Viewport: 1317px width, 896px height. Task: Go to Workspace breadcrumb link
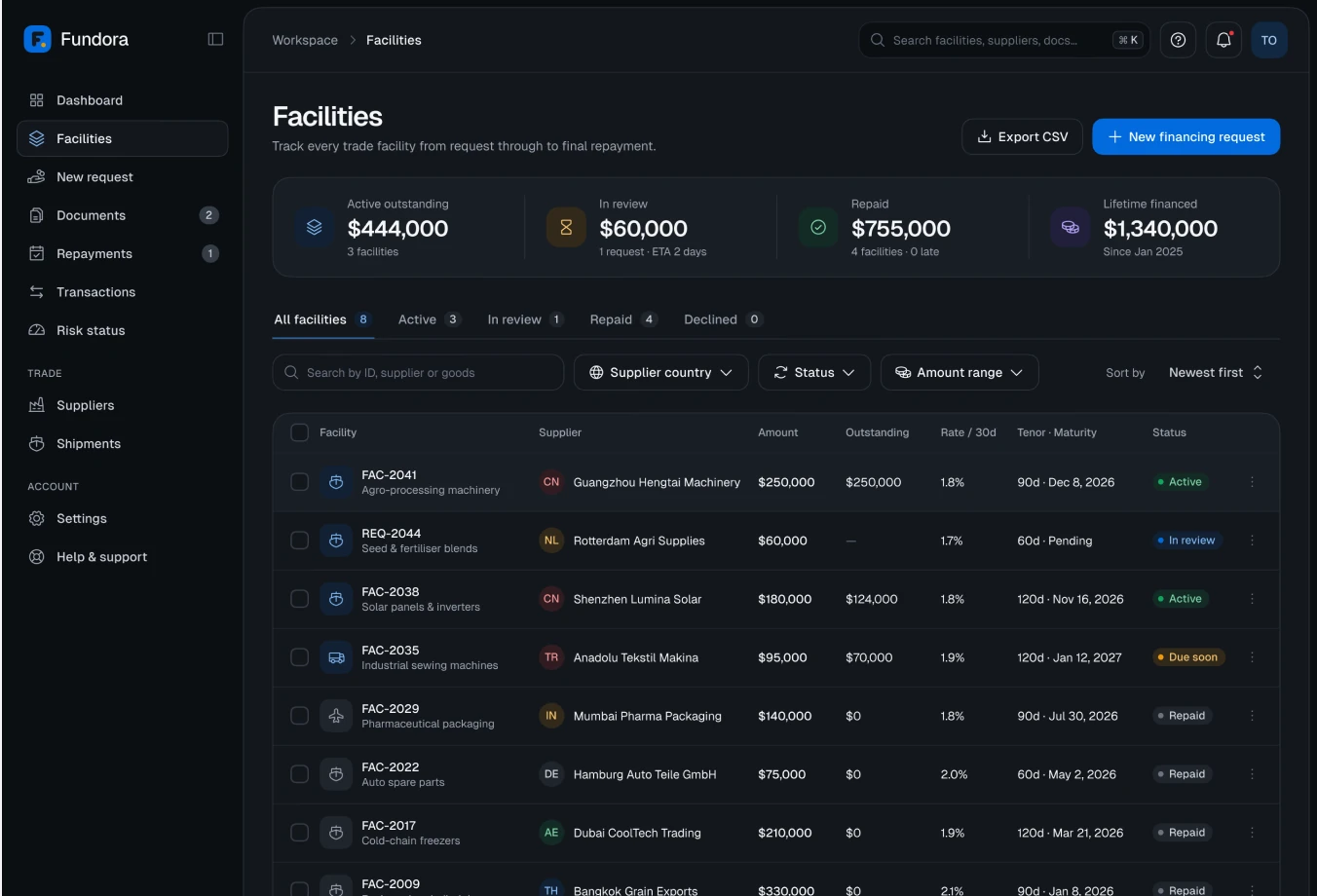coord(305,40)
